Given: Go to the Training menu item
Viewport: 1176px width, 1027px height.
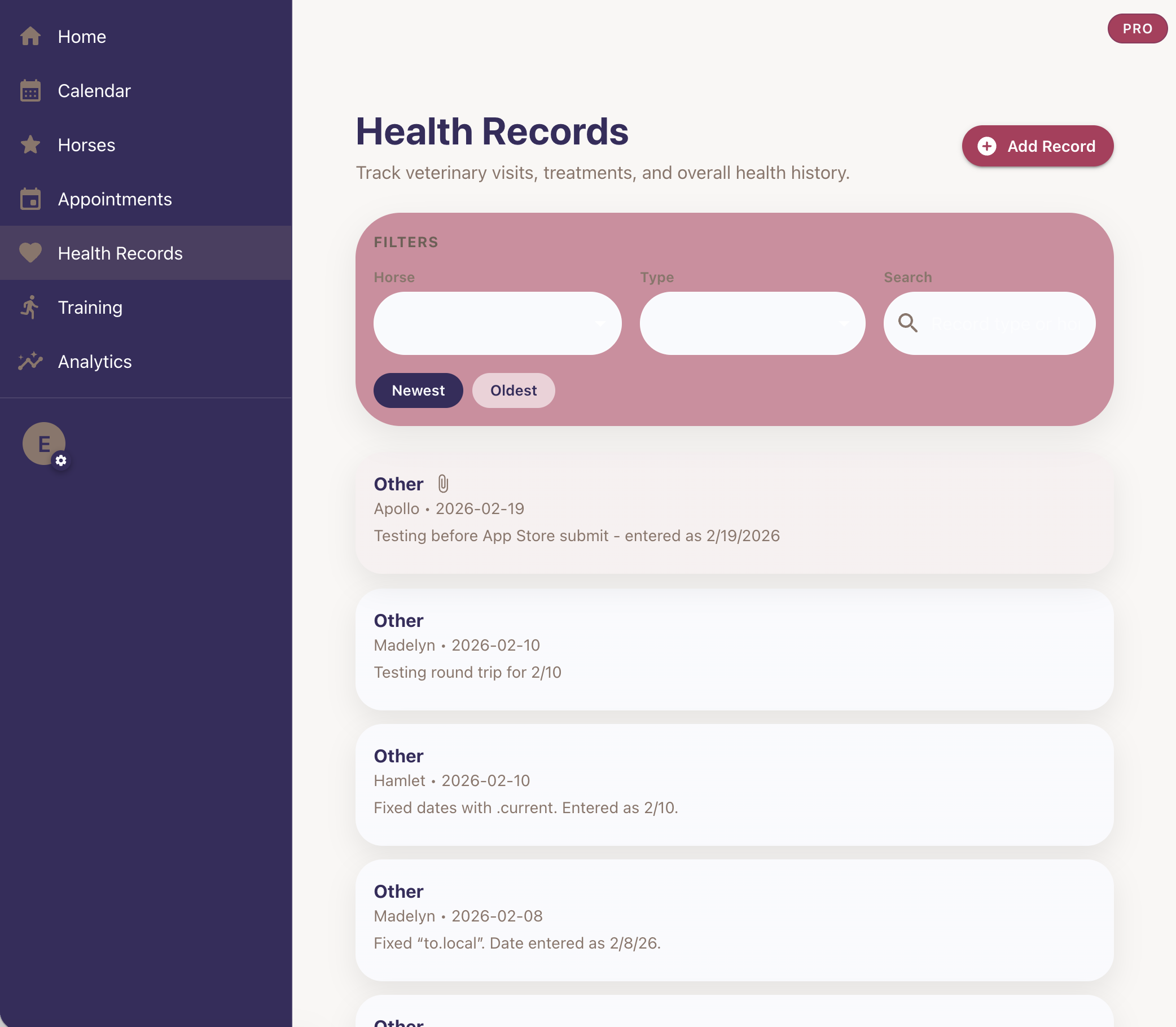Looking at the screenshot, I should (x=90, y=307).
